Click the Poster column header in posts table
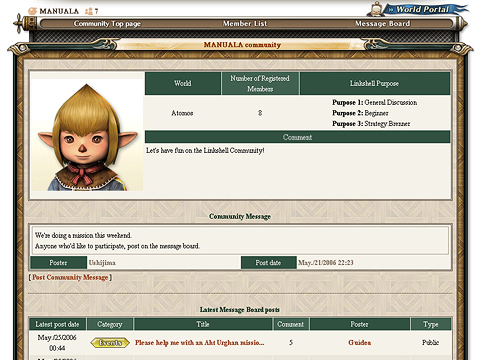 tap(360, 324)
